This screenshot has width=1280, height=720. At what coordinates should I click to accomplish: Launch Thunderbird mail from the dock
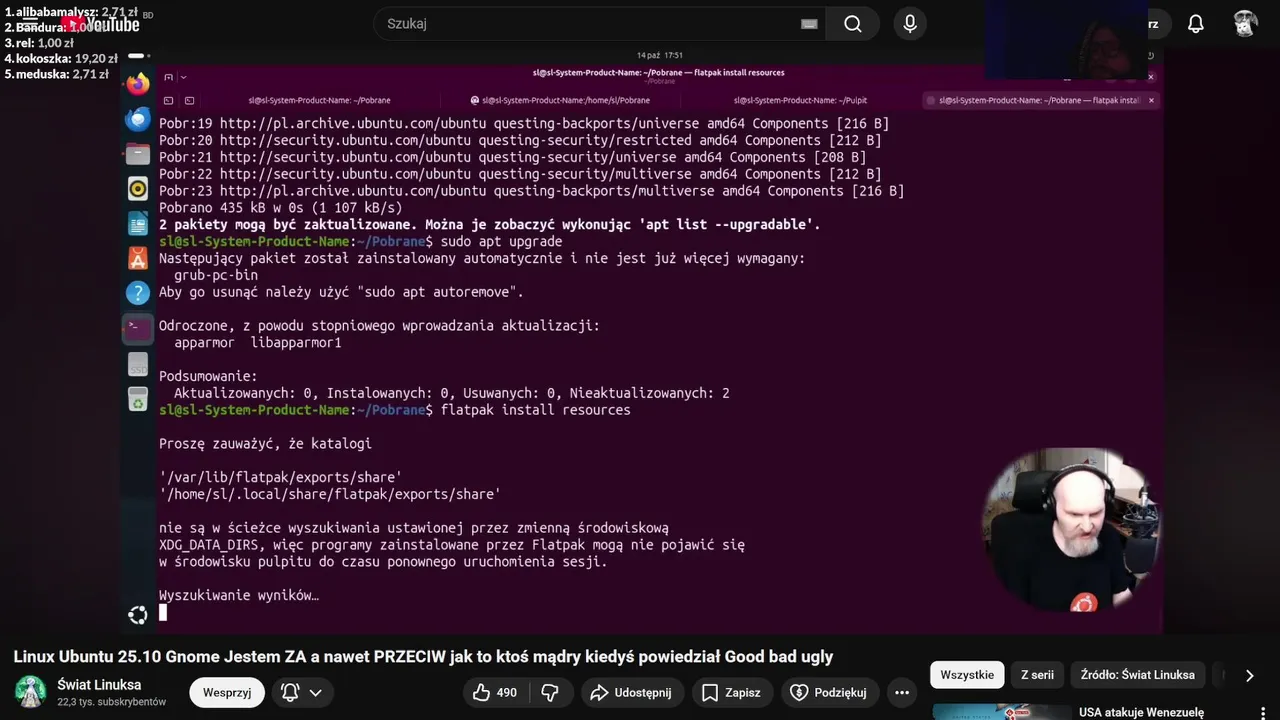(x=138, y=119)
